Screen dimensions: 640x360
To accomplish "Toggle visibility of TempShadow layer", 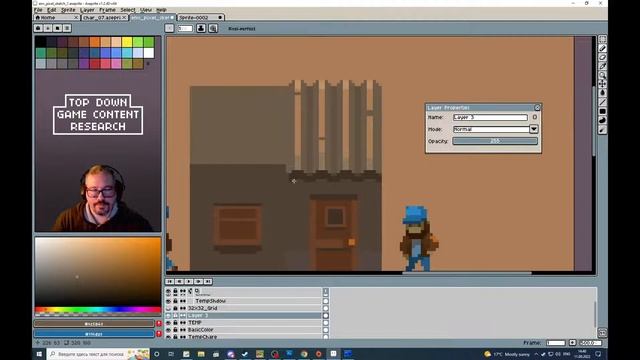I will click(168, 301).
